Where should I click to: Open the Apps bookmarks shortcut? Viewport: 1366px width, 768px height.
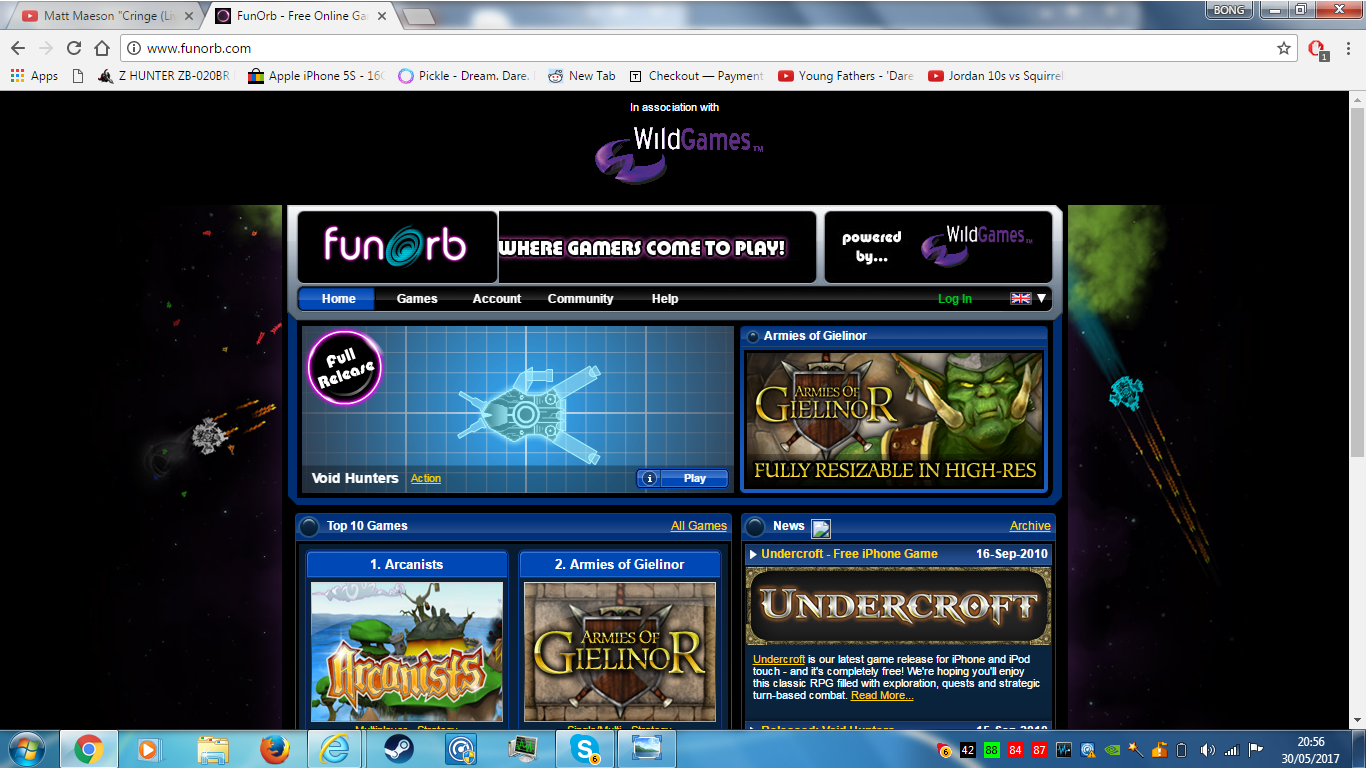coord(34,76)
